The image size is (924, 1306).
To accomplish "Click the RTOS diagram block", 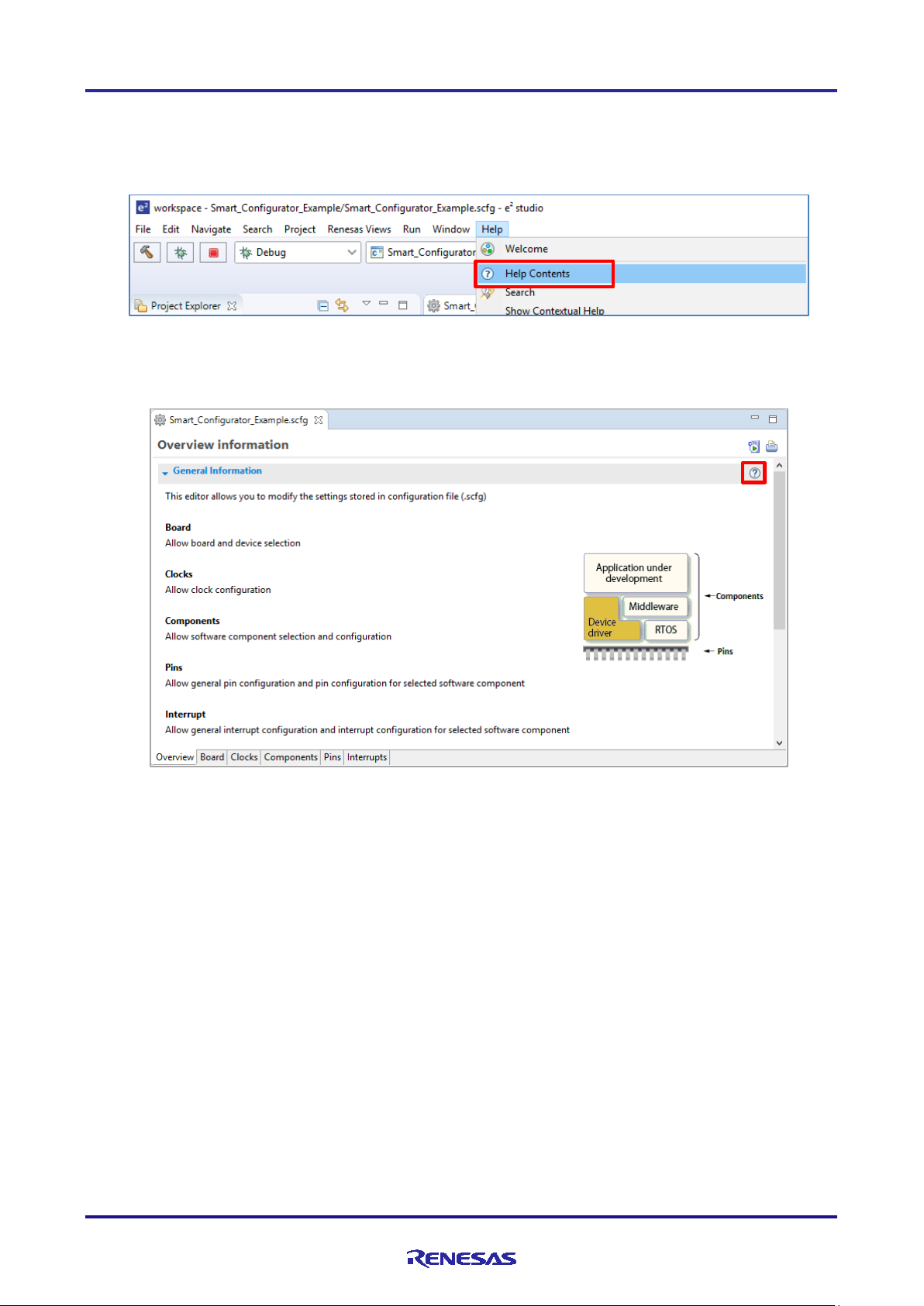I will point(666,630).
